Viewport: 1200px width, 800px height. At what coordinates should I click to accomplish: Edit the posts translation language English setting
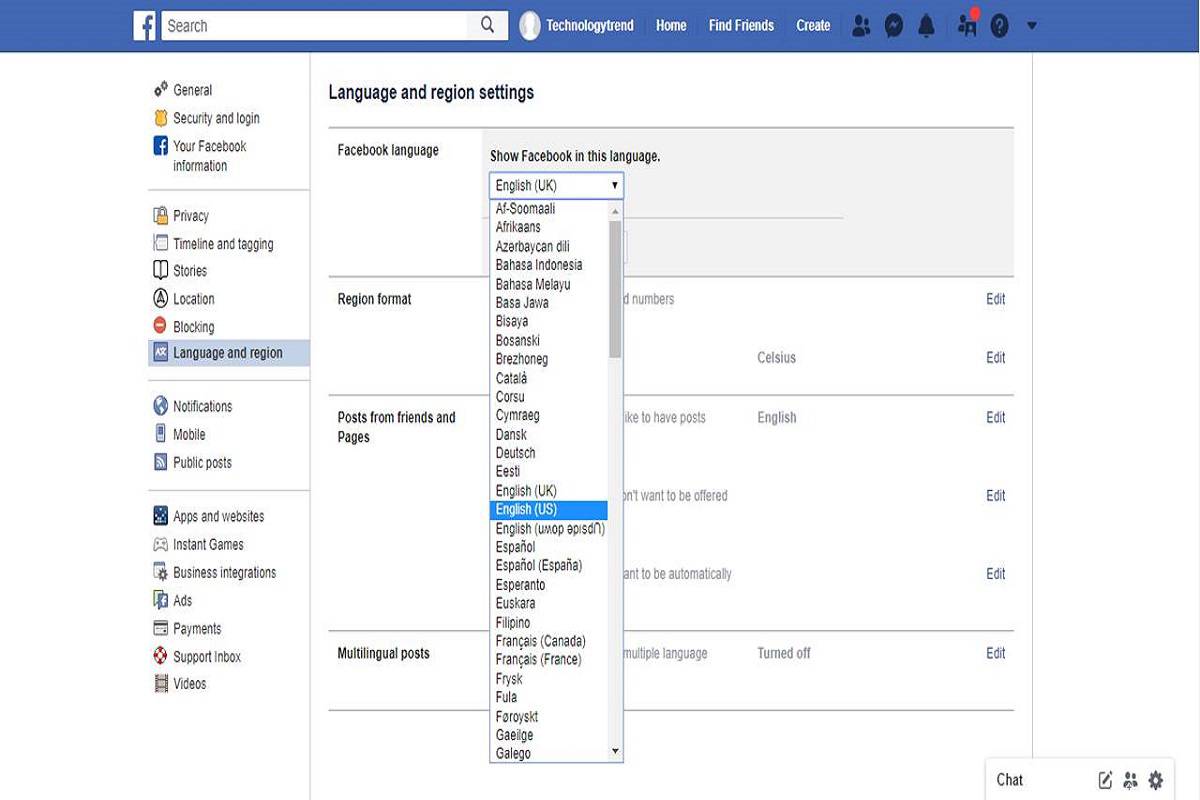996,417
